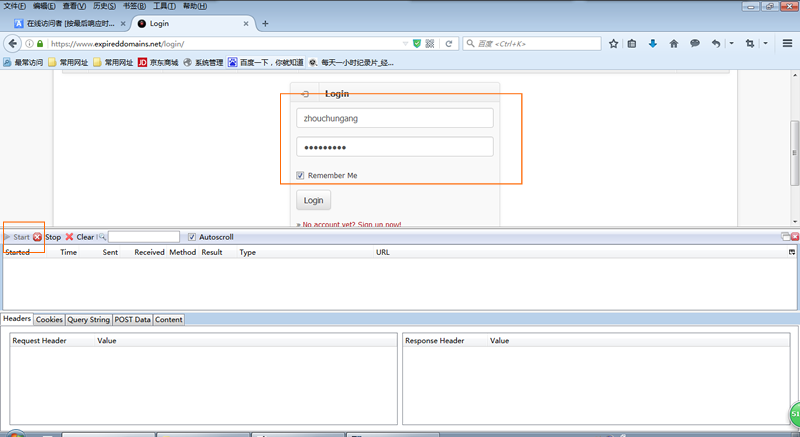Click the browser back arrow
The image size is (800, 437).
tap(13, 44)
